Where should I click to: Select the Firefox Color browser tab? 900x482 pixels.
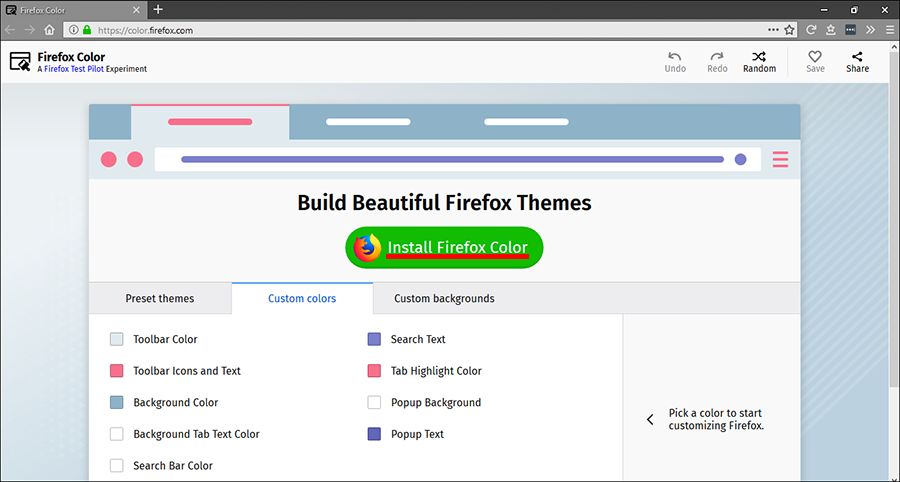[x=73, y=10]
